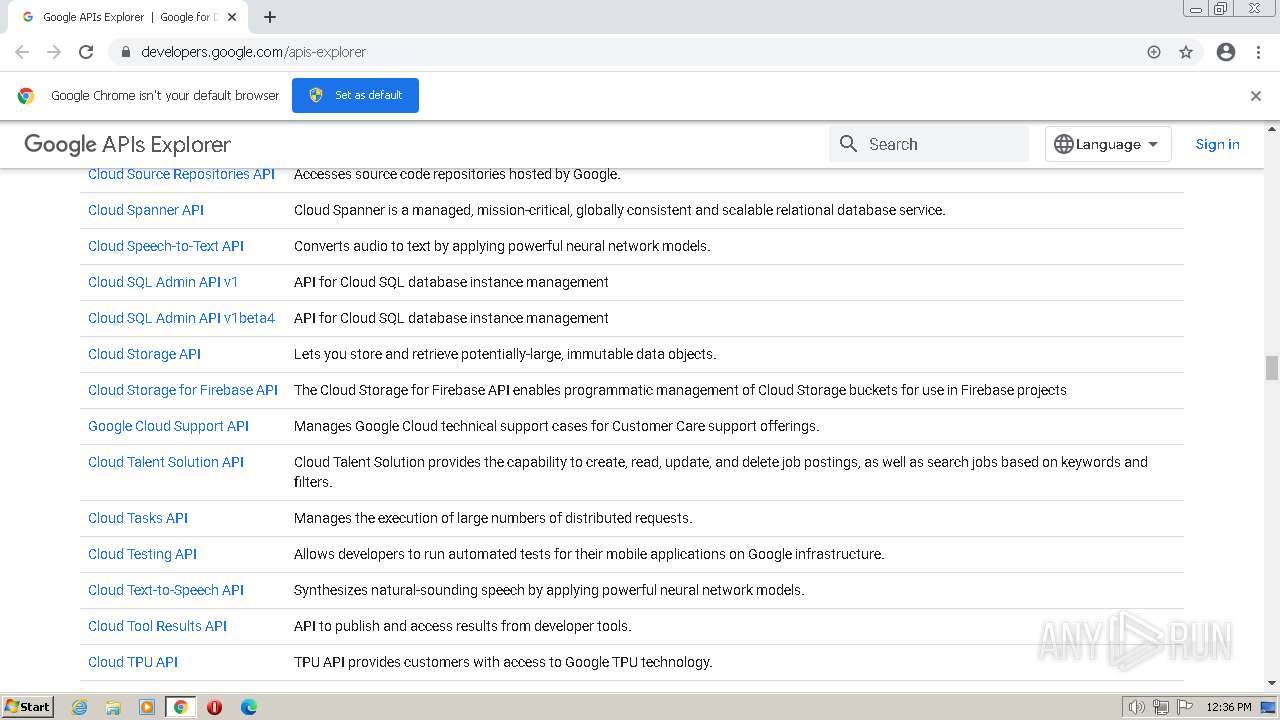Click the system clock showing 12:36 PM

[x=1229, y=707]
